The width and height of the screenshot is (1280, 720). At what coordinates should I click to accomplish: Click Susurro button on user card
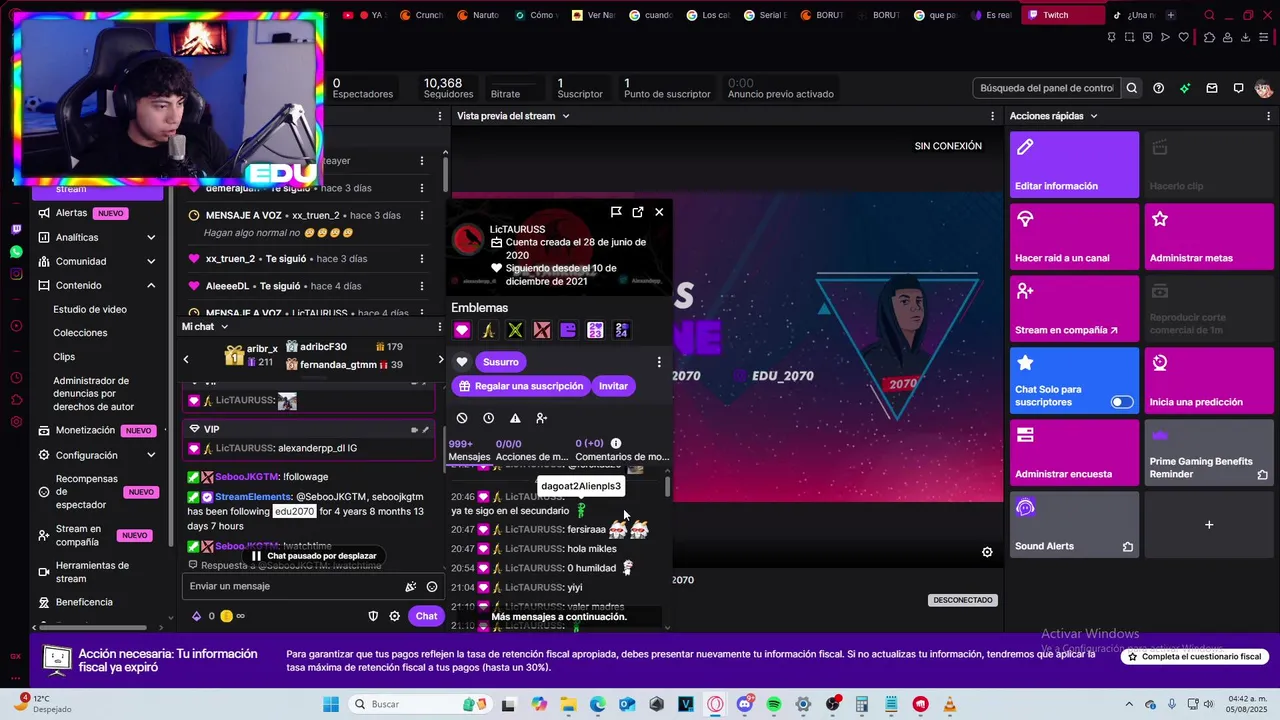point(501,362)
